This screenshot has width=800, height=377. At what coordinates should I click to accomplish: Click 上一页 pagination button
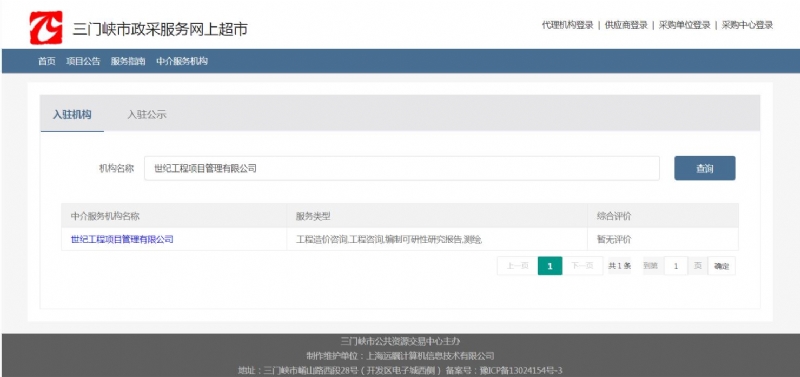point(517,266)
